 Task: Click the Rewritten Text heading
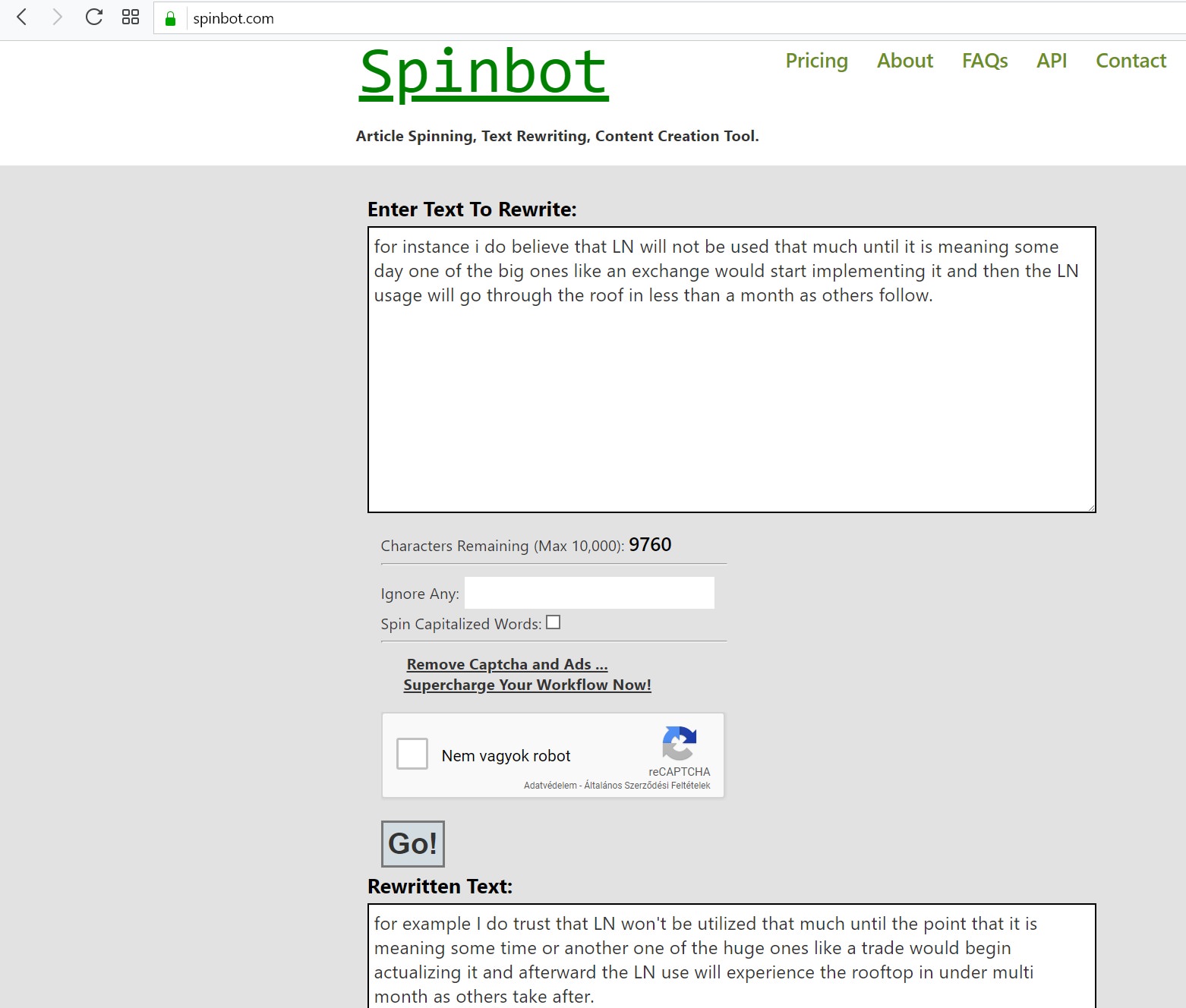tap(440, 887)
